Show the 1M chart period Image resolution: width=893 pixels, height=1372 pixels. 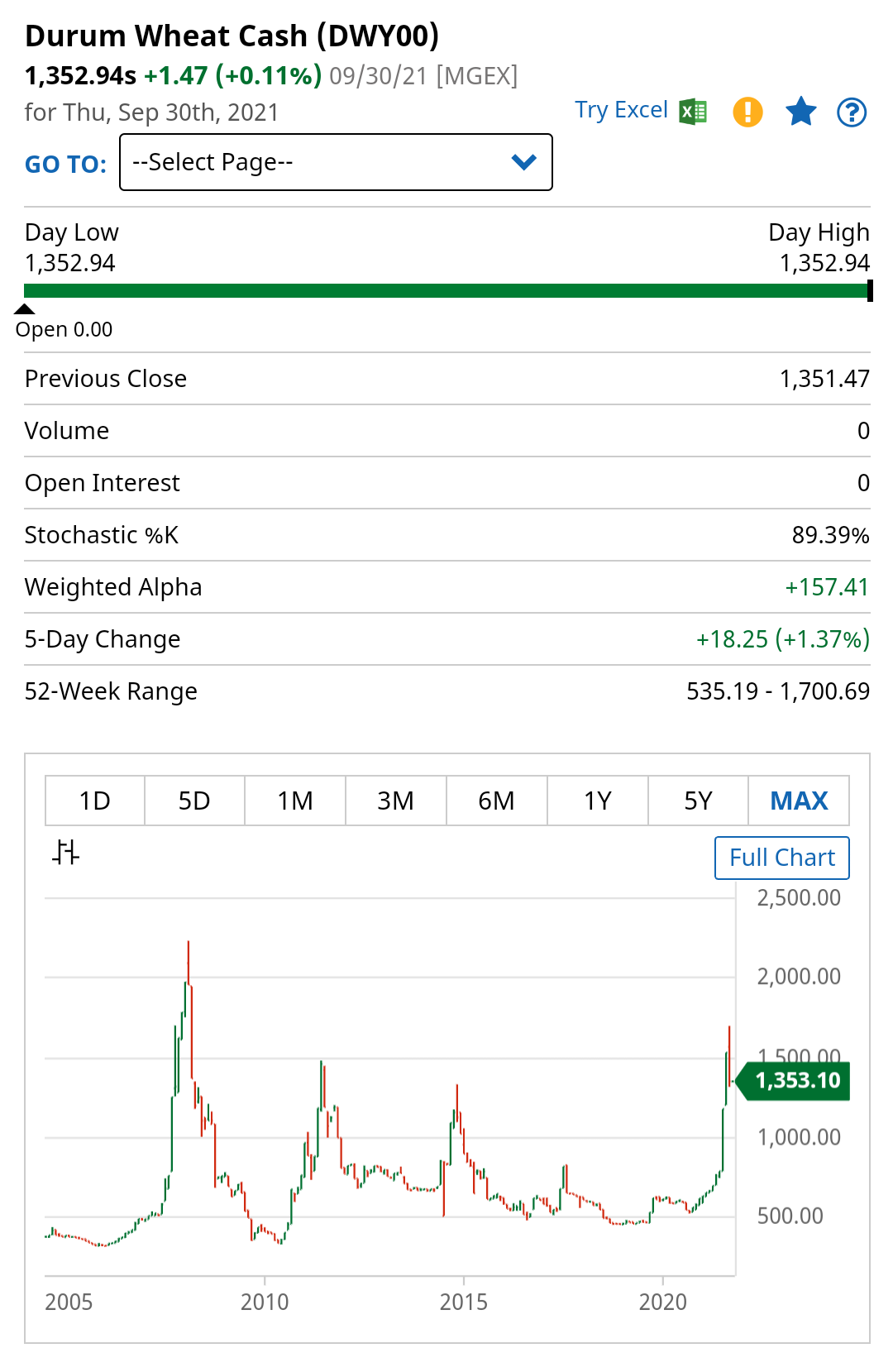coord(295,801)
